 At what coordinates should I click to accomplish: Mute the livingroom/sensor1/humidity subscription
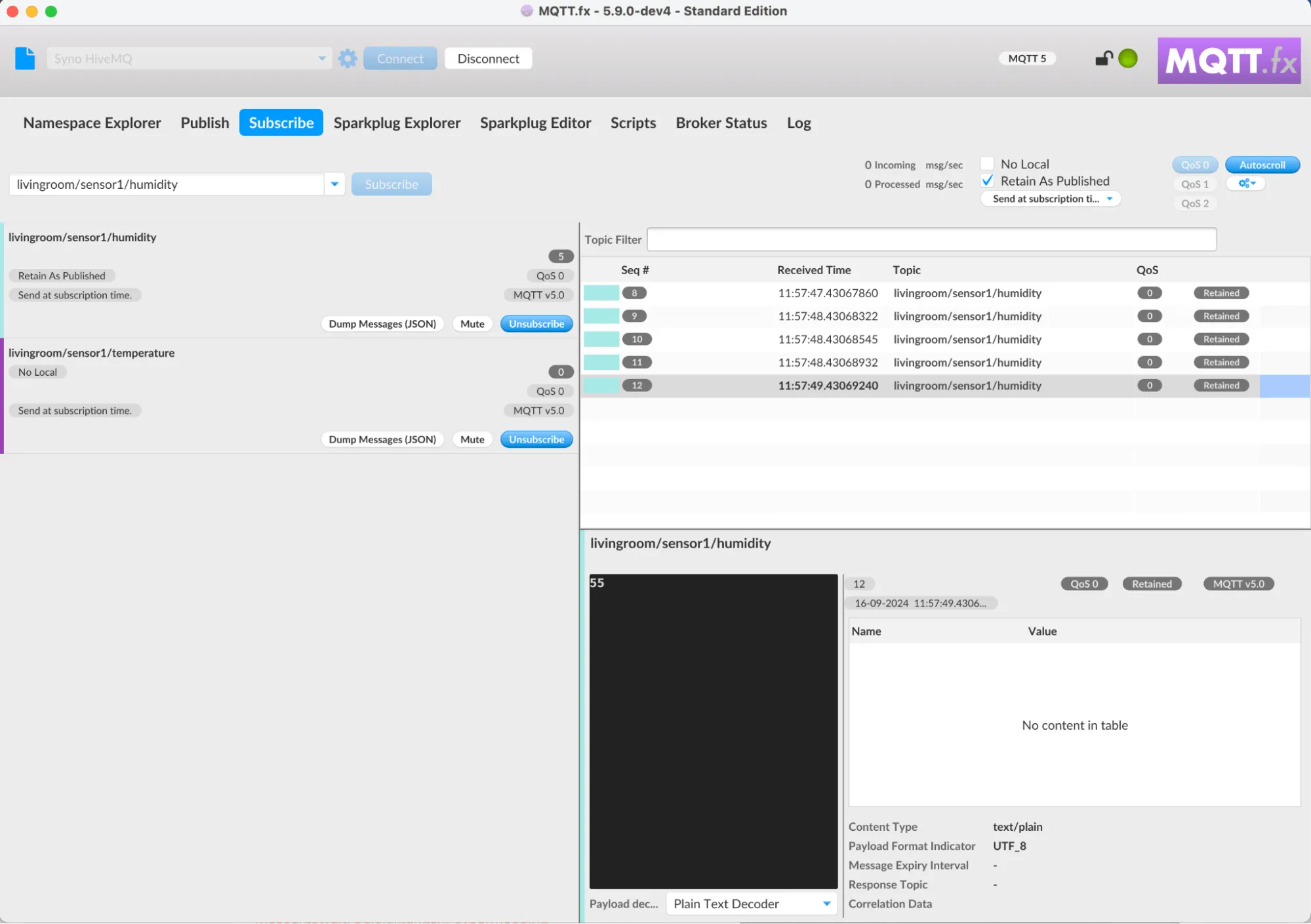point(472,324)
